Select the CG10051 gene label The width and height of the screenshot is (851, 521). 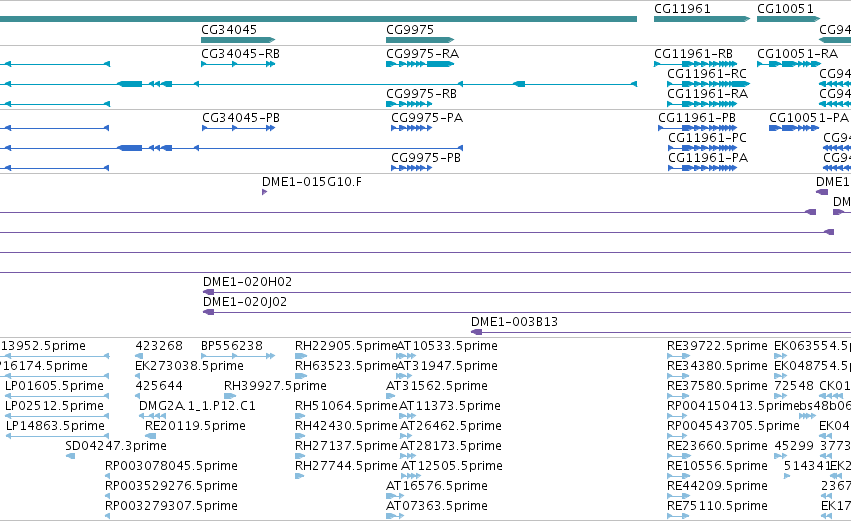pos(785,9)
